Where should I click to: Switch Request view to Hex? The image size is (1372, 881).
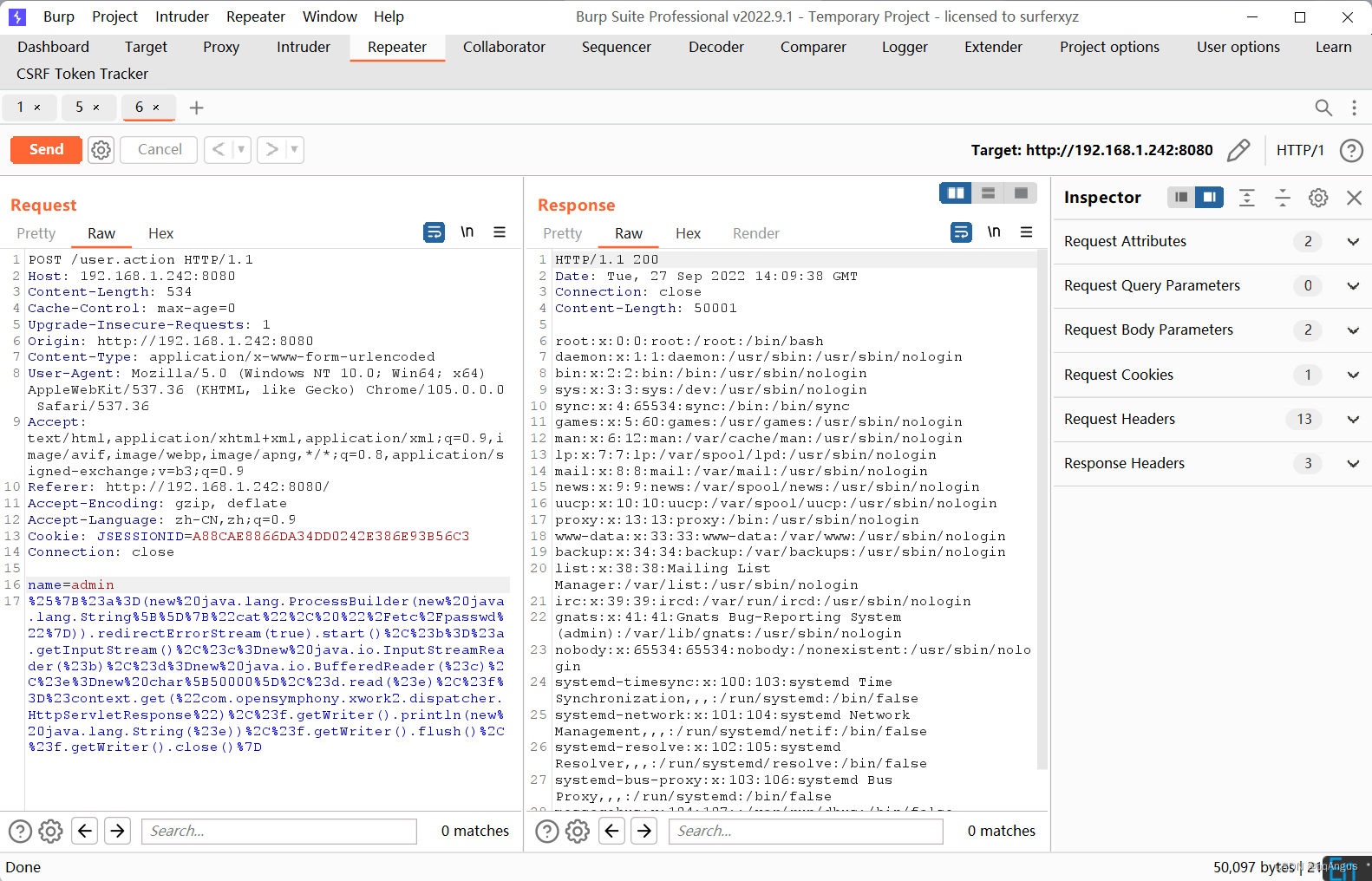click(160, 233)
